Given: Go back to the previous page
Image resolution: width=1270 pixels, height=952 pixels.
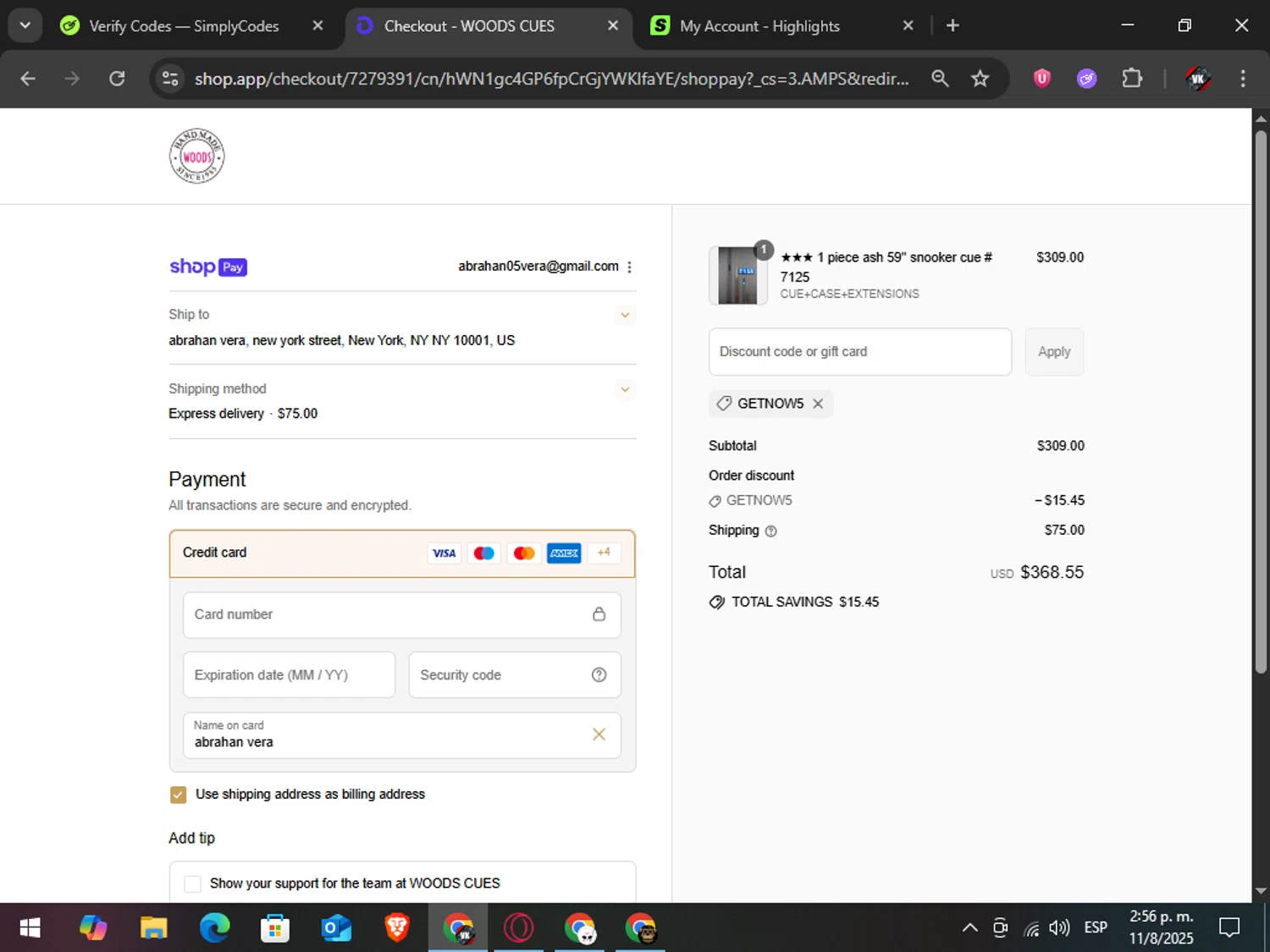Looking at the screenshot, I should coord(28,79).
